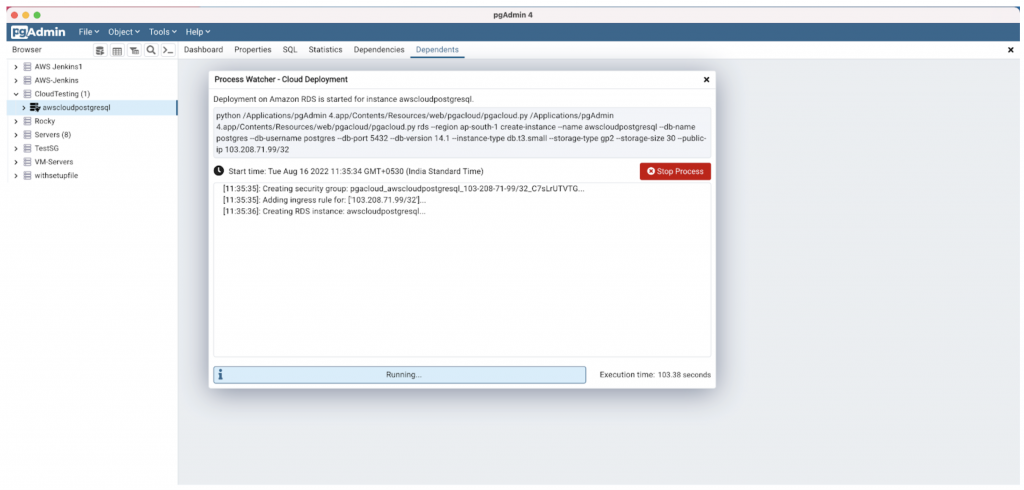Open the Object menu

pyautogui.click(x=124, y=32)
